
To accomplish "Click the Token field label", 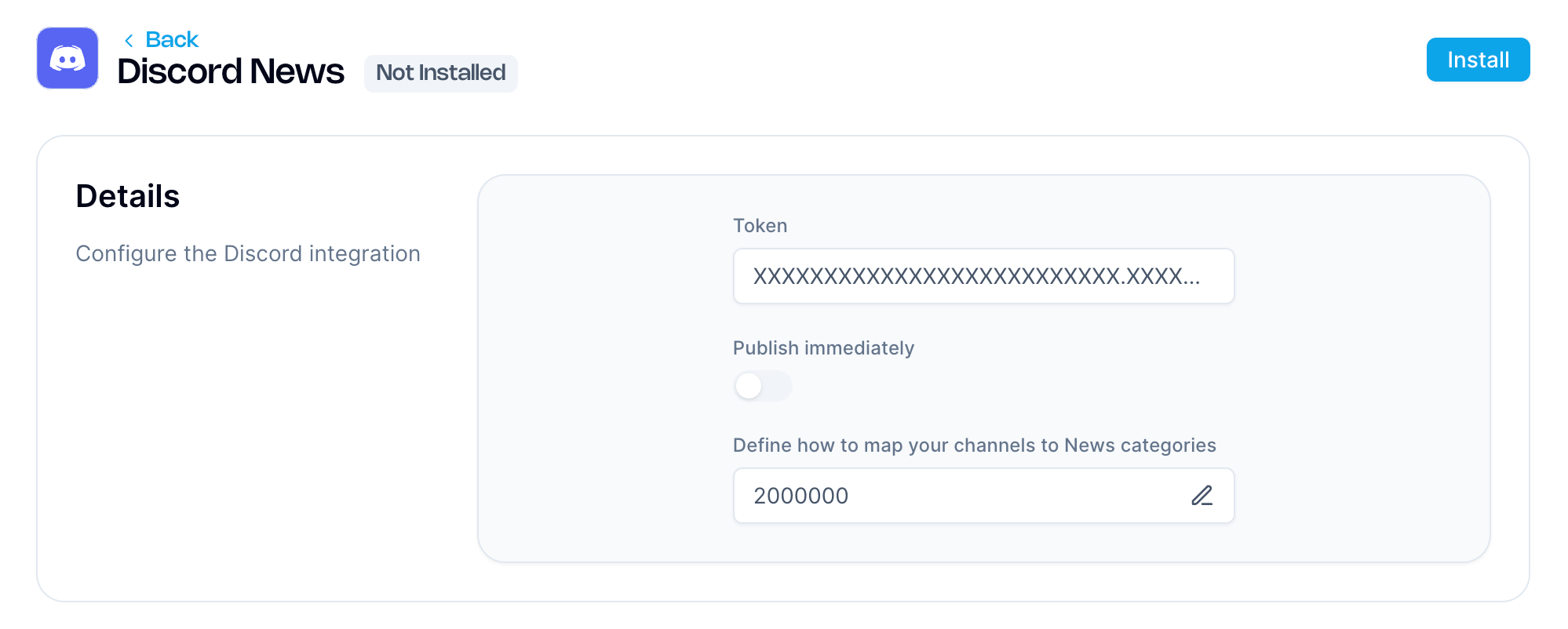I will click(760, 226).
